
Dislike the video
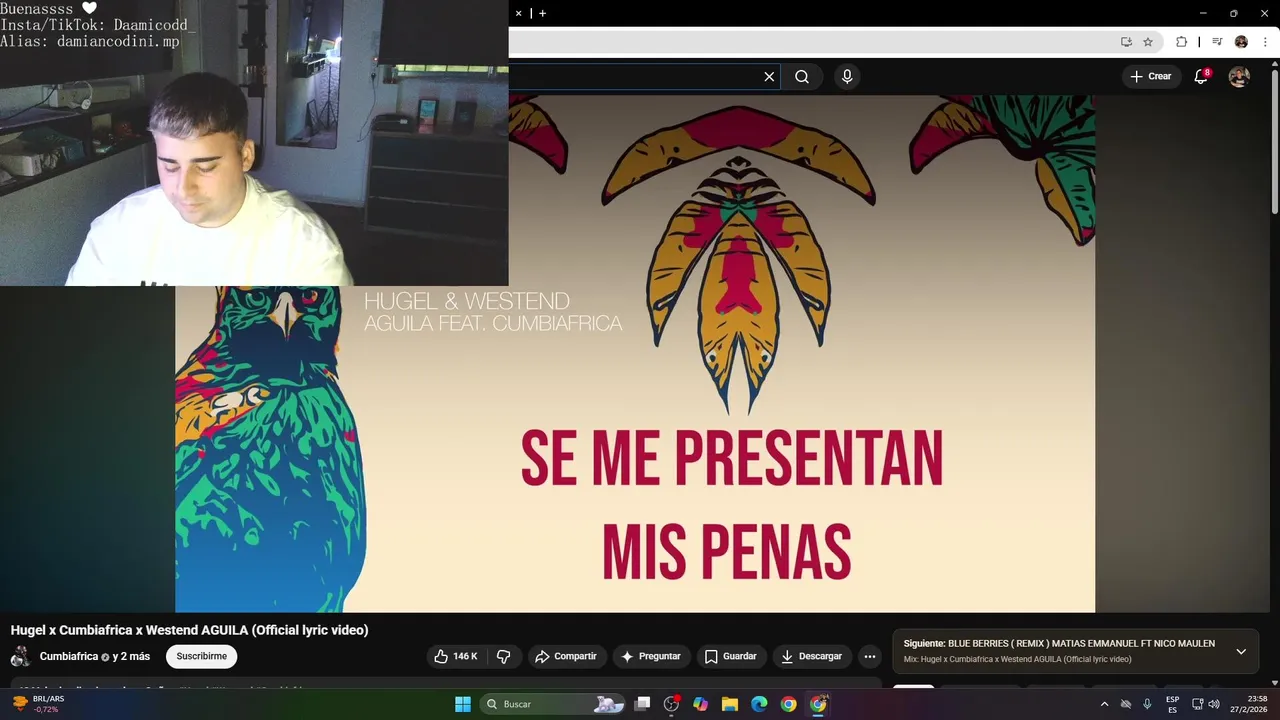coord(504,657)
